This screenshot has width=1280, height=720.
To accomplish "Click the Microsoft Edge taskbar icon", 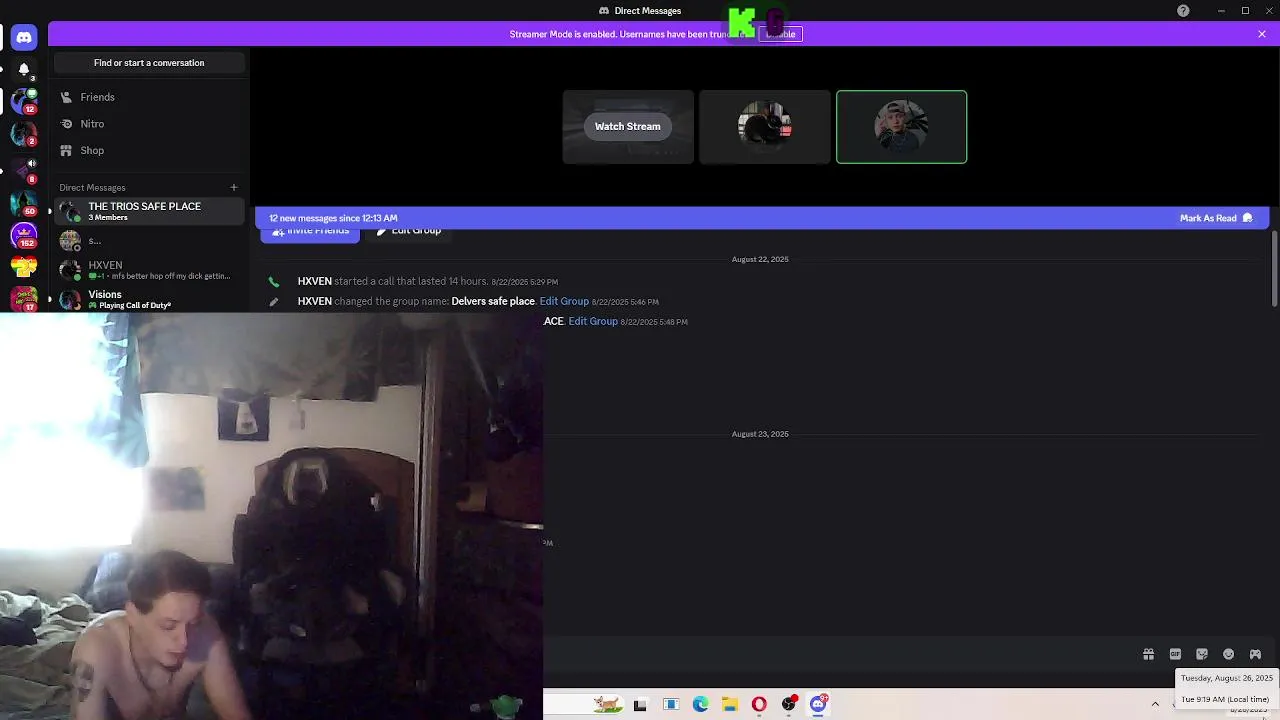I will point(700,704).
